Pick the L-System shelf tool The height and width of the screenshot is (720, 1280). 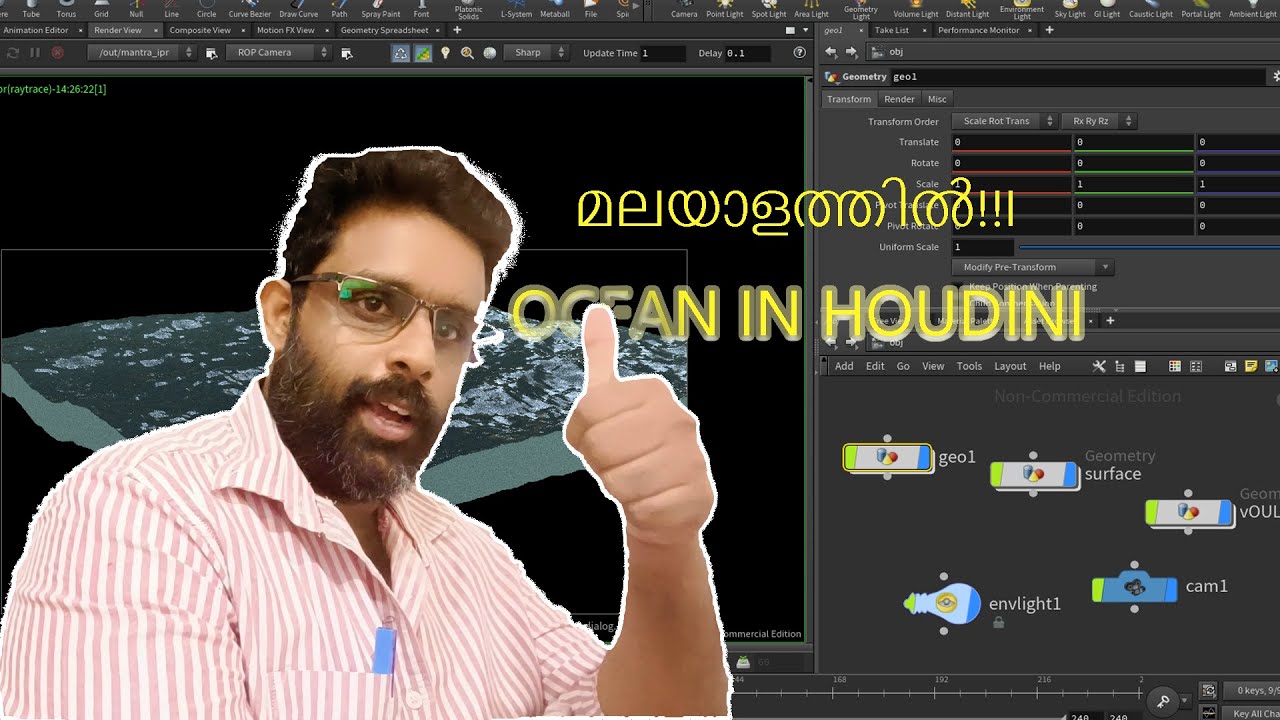516,9
